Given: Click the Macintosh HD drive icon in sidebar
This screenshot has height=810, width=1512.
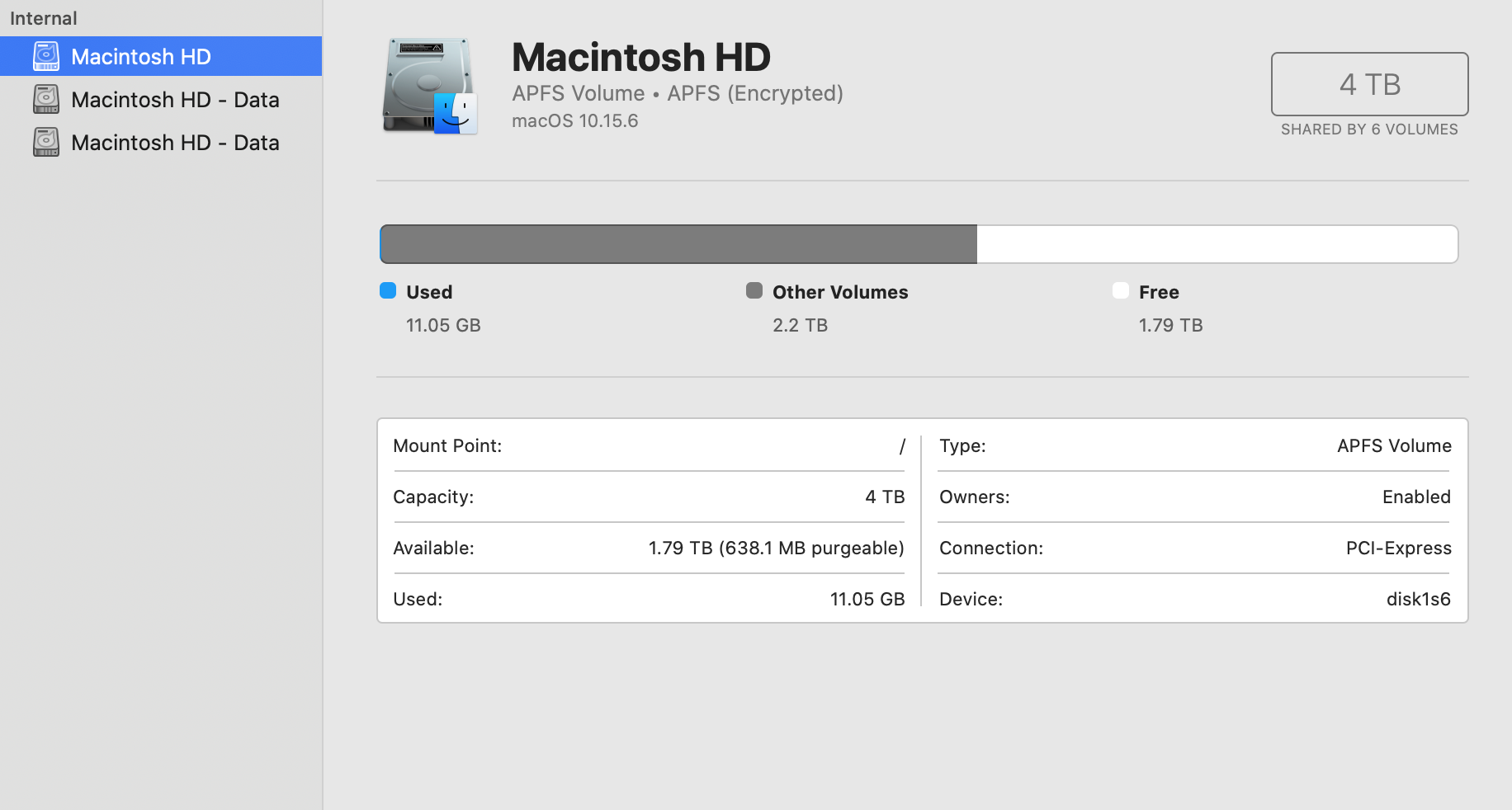Looking at the screenshot, I should [x=46, y=56].
